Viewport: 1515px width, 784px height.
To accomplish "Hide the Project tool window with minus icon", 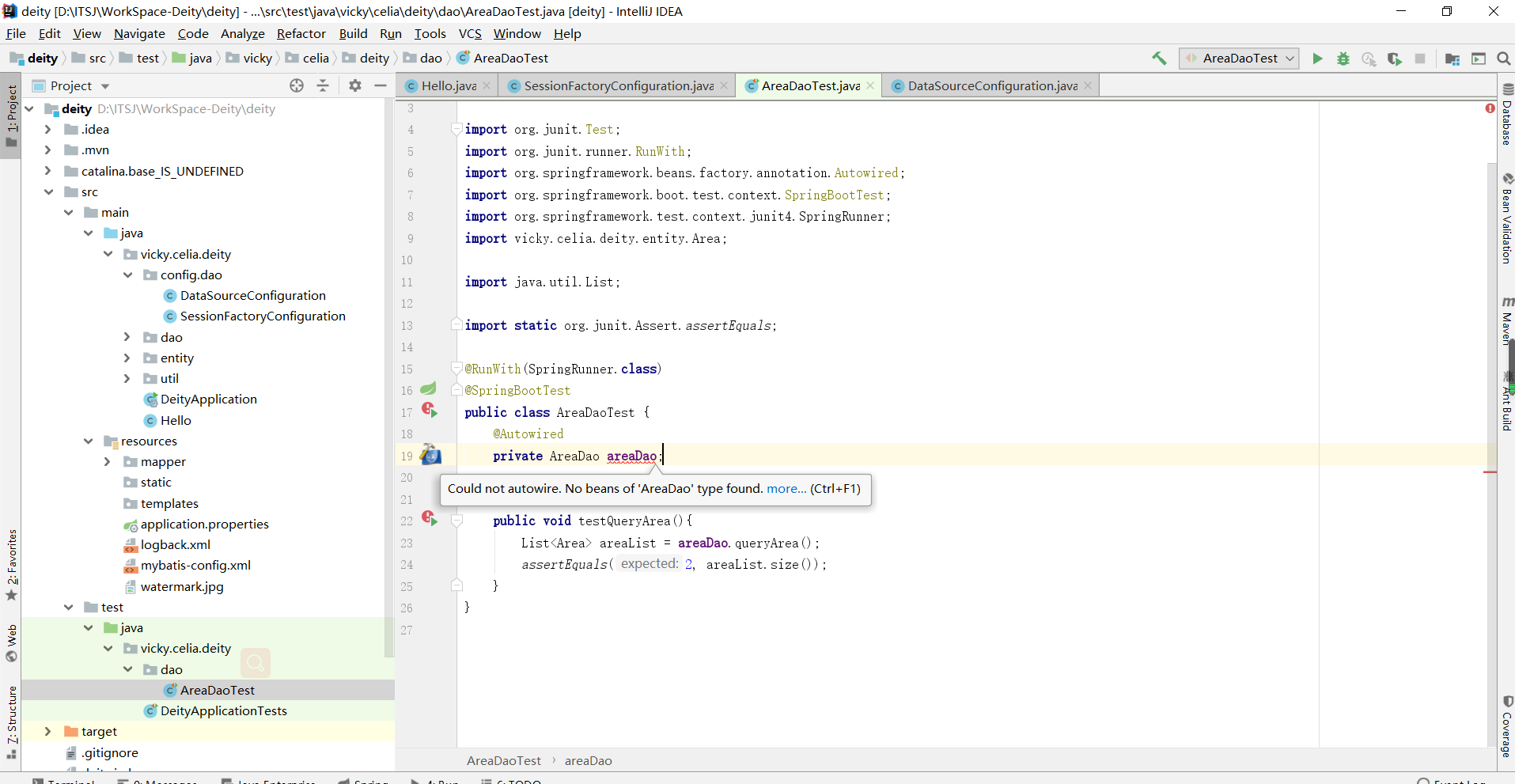I will point(381,85).
